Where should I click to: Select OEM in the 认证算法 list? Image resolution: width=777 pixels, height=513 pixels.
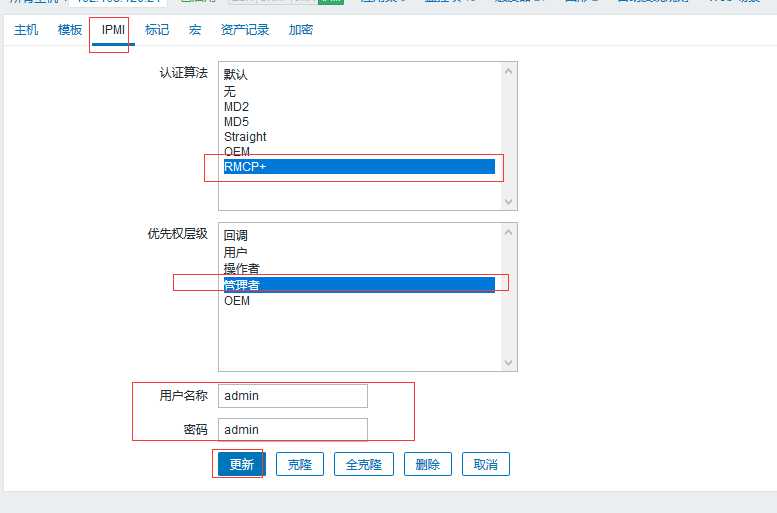point(359,151)
